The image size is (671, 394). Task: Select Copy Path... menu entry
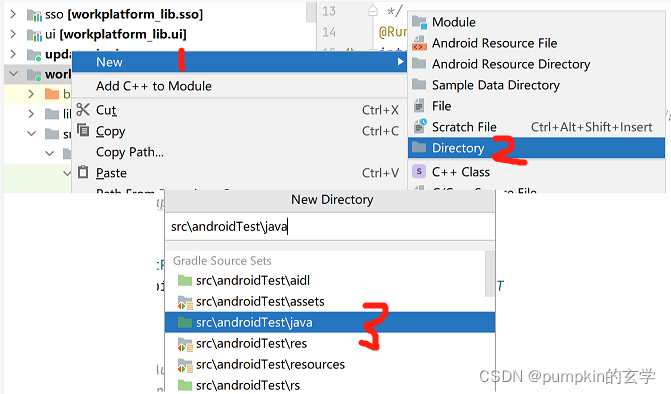click(239, 152)
